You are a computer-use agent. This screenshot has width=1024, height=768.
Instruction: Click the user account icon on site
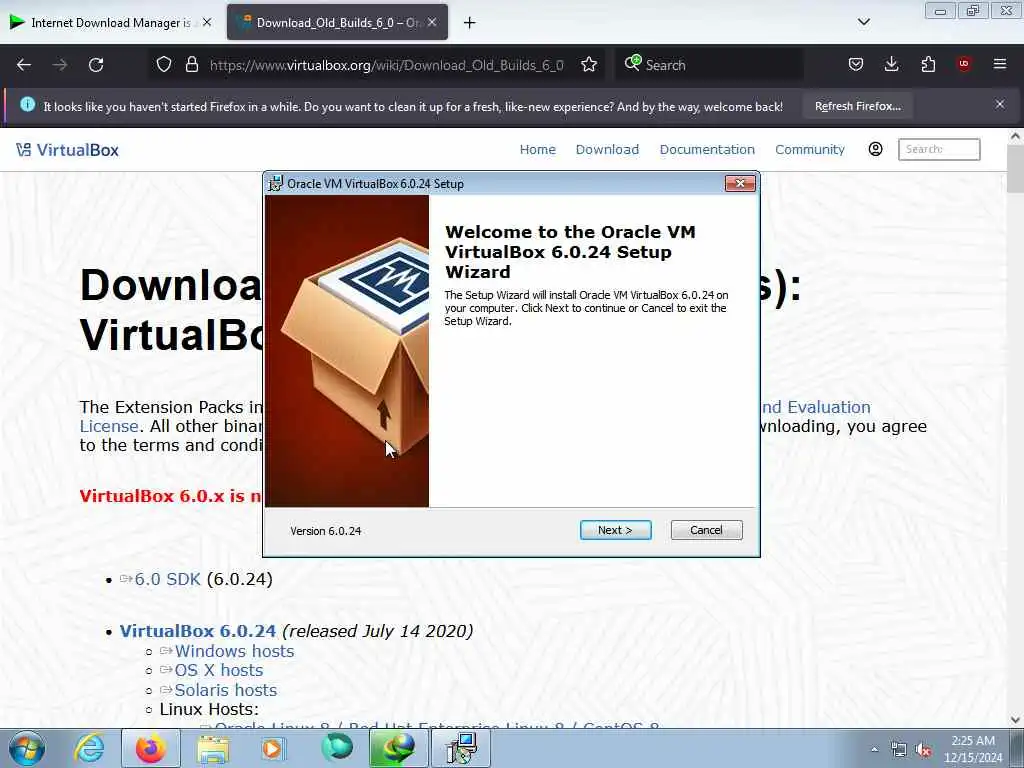click(x=876, y=149)
